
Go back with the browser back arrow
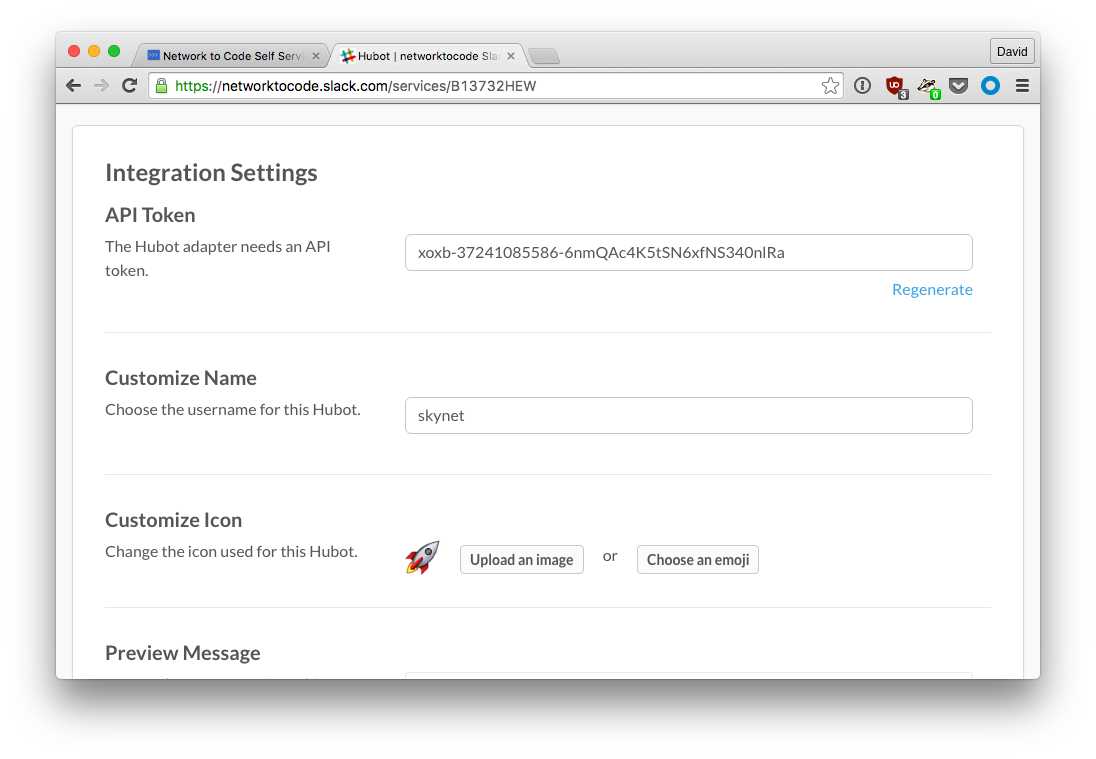click(x=73, y=86)
